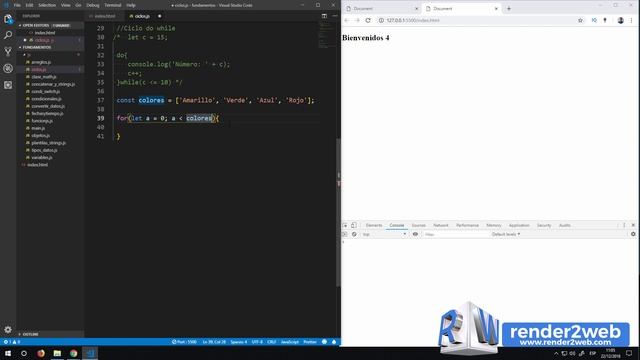Change JavaScript language mode in status bar
The width and height of the screenshot is (640, 360).
click(290, 342)
